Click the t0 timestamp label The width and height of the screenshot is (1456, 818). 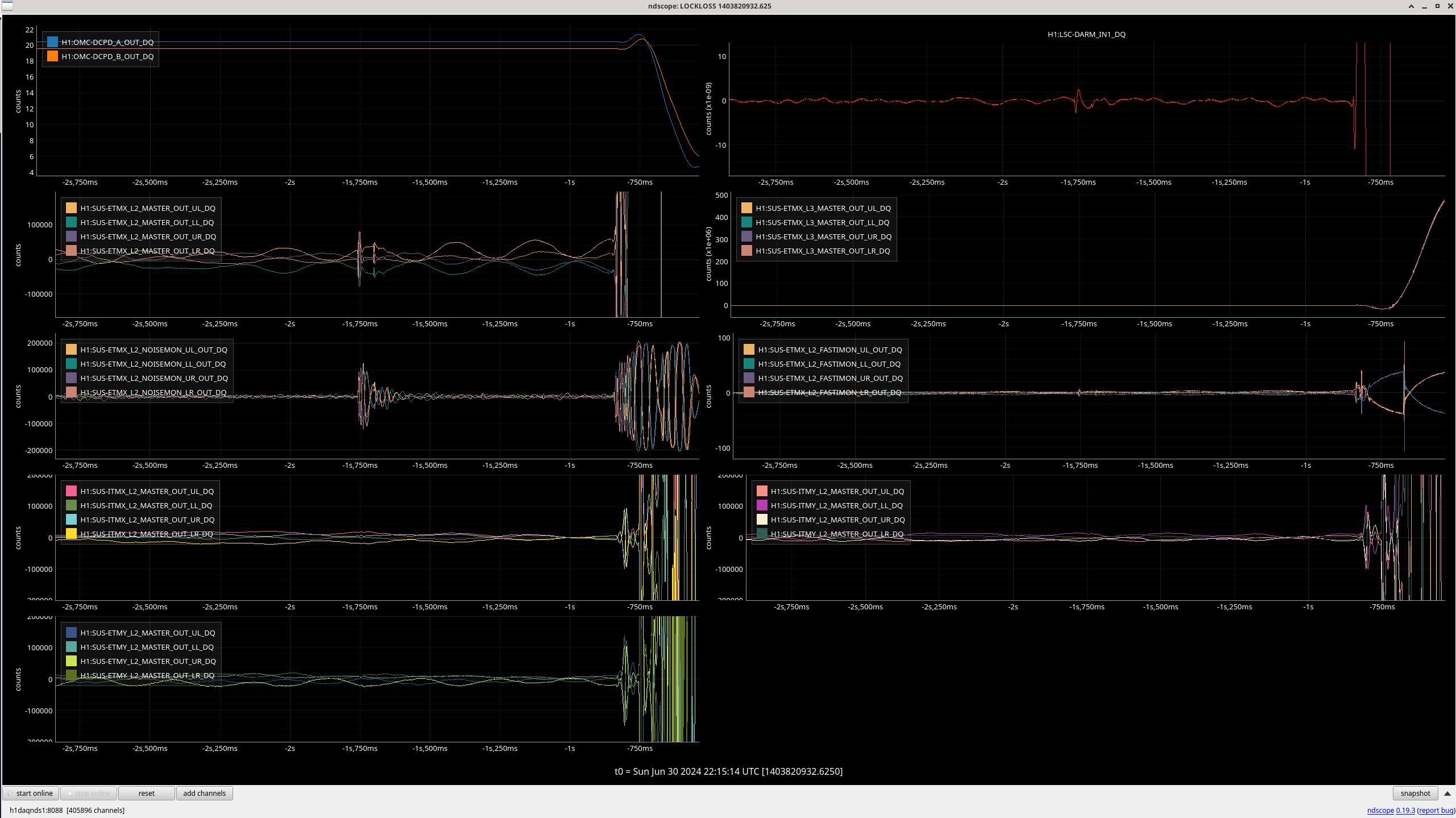click(x=728, y=771)
